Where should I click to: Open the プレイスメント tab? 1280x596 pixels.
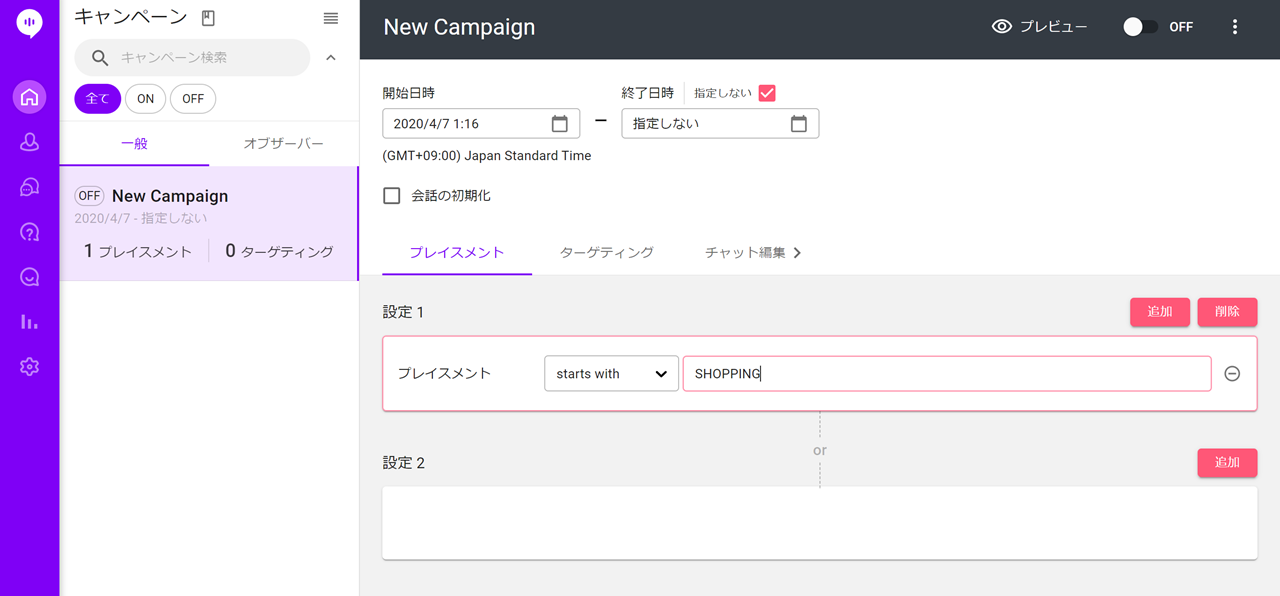pyautogui.click(x=457, y=253)
